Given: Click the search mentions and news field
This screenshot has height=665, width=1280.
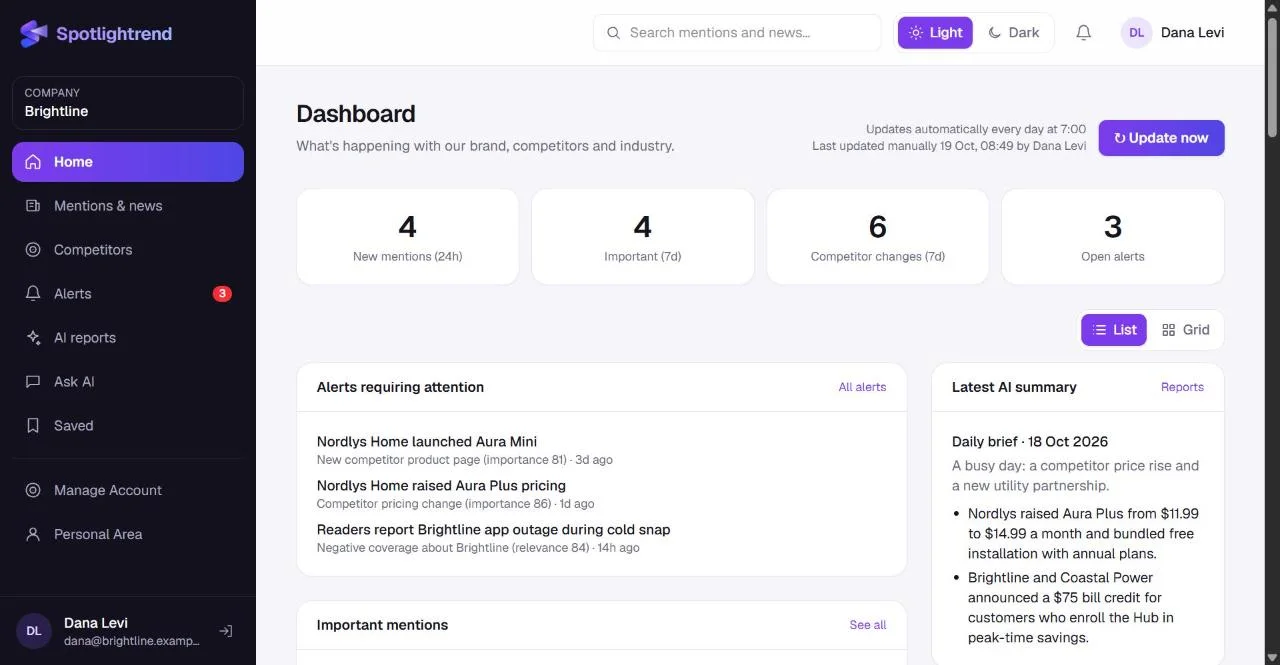Looking at the screenshot, I should 737,33.
